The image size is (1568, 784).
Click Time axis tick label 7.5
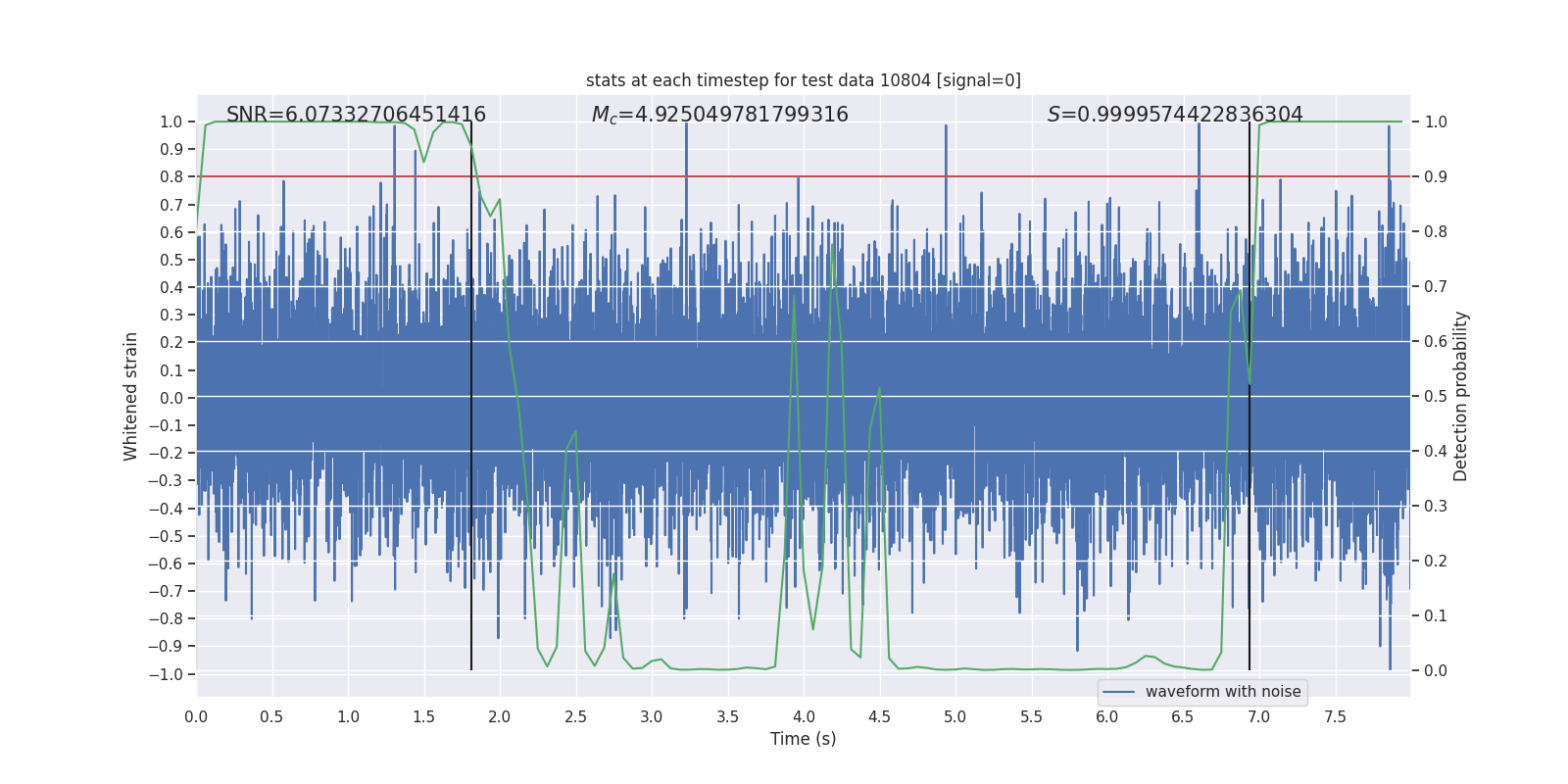[x=1335, y=717]
